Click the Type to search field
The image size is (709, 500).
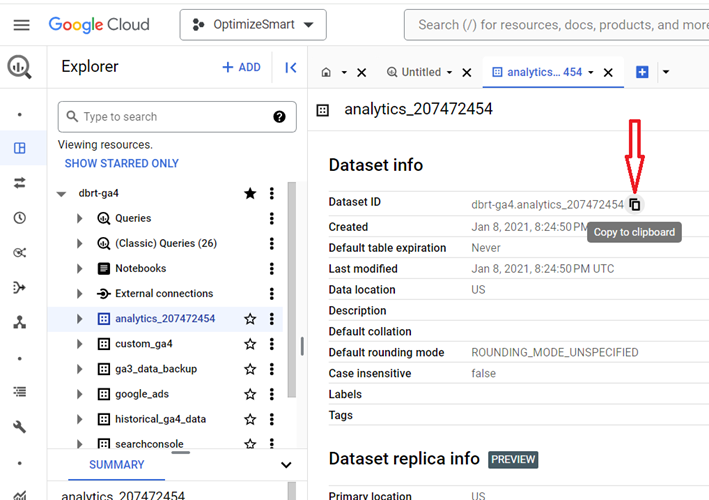click(177, 117)
